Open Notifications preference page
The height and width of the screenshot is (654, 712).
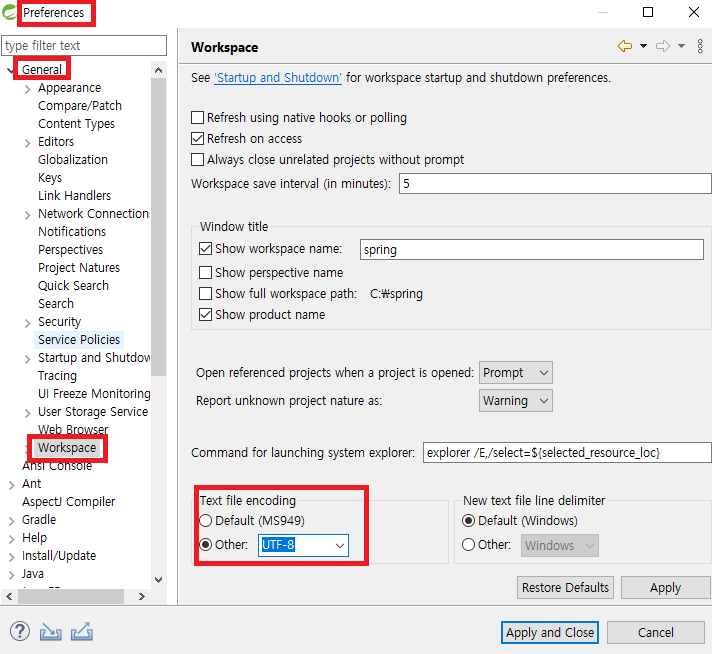(72, 232)
